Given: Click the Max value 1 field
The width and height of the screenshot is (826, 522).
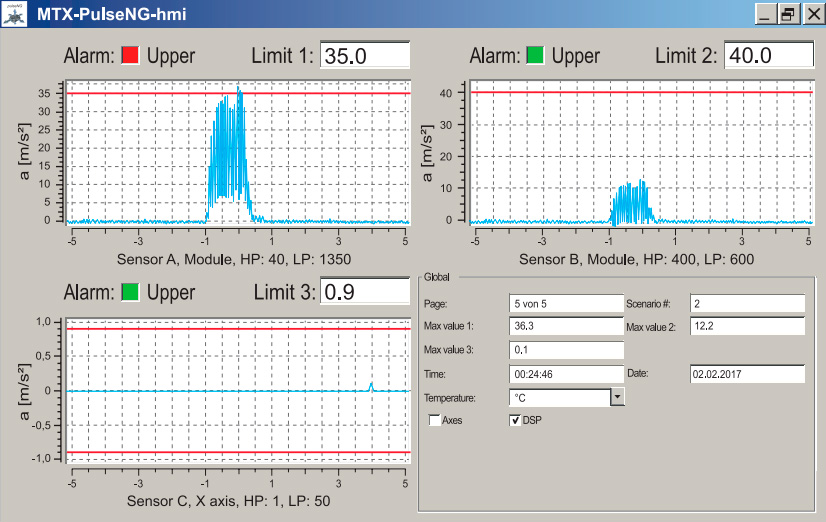Looking at the screenshot, I should [x=566, y=327].
